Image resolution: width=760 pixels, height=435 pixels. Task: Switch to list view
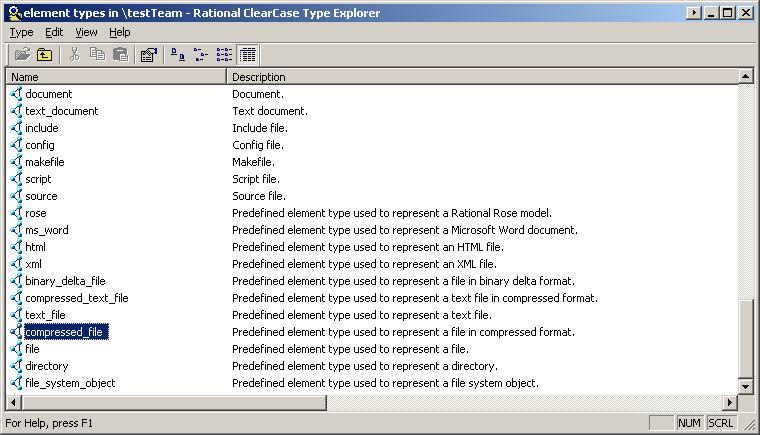pyautogui.click(x=224, y=55)
